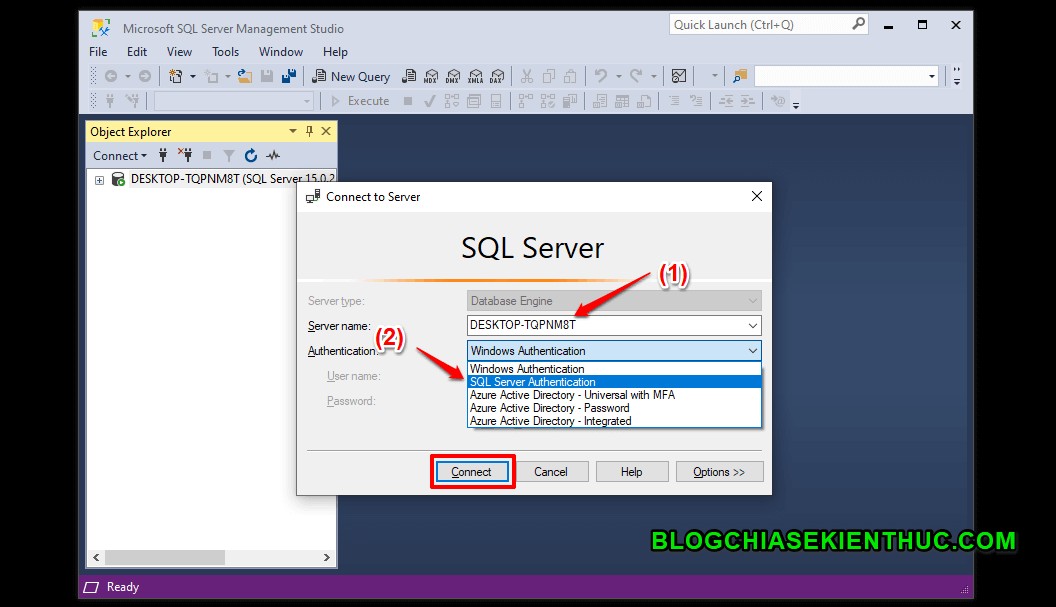The height and width of the screenshot is (607, 1056).
Task: Toggle auto-hide pin on Object Explorer
Action: [310, 131]
